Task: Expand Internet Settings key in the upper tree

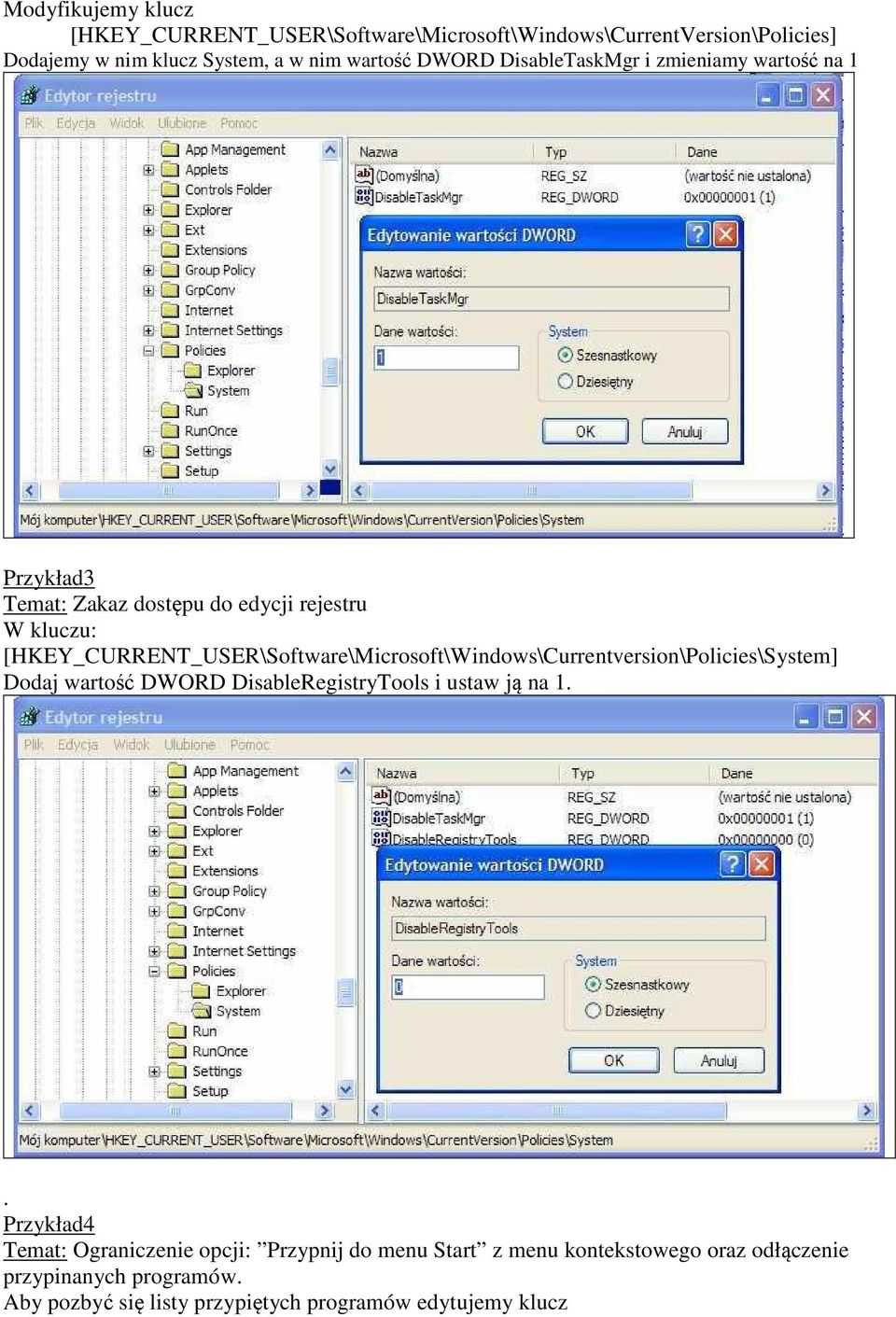Action: pos(148,330)
